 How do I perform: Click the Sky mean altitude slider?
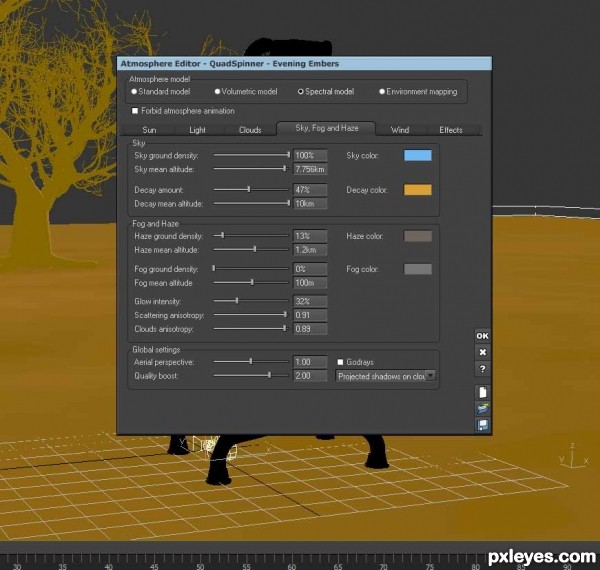coord(251,169)
